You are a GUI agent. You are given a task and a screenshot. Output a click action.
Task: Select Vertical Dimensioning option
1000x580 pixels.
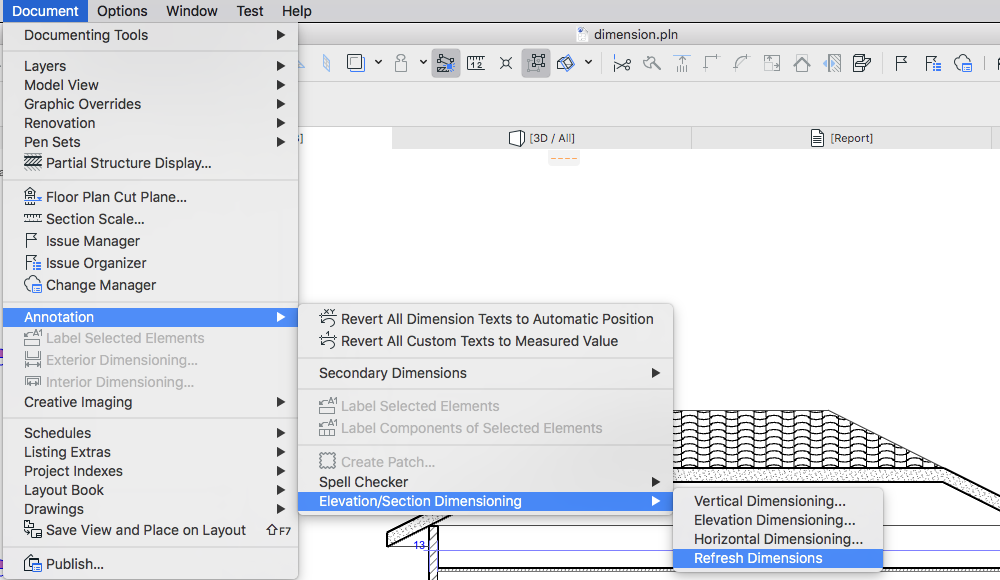(770, 501)
